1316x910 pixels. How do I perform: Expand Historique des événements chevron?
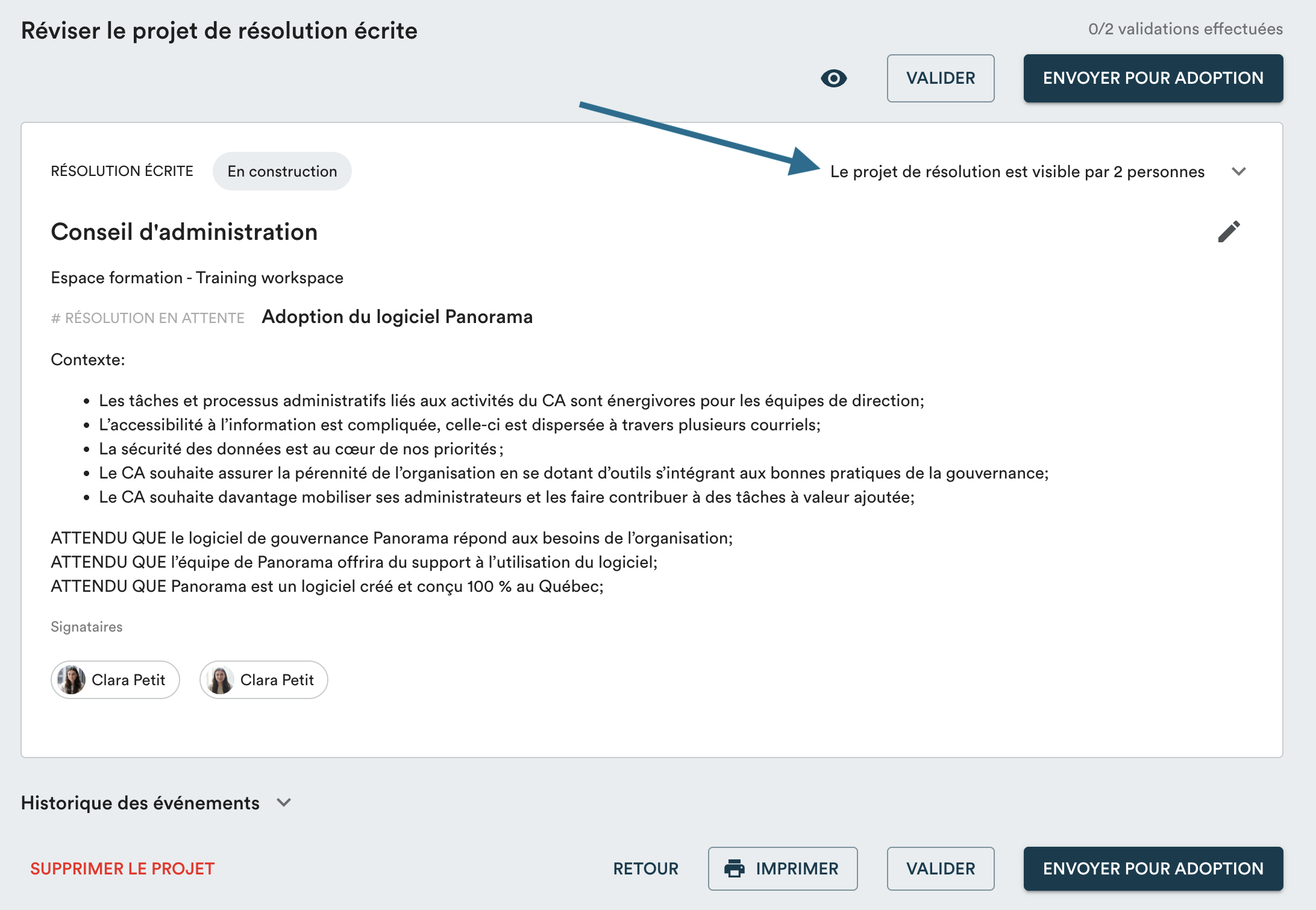pyautogui.click(x=284, y=803)
